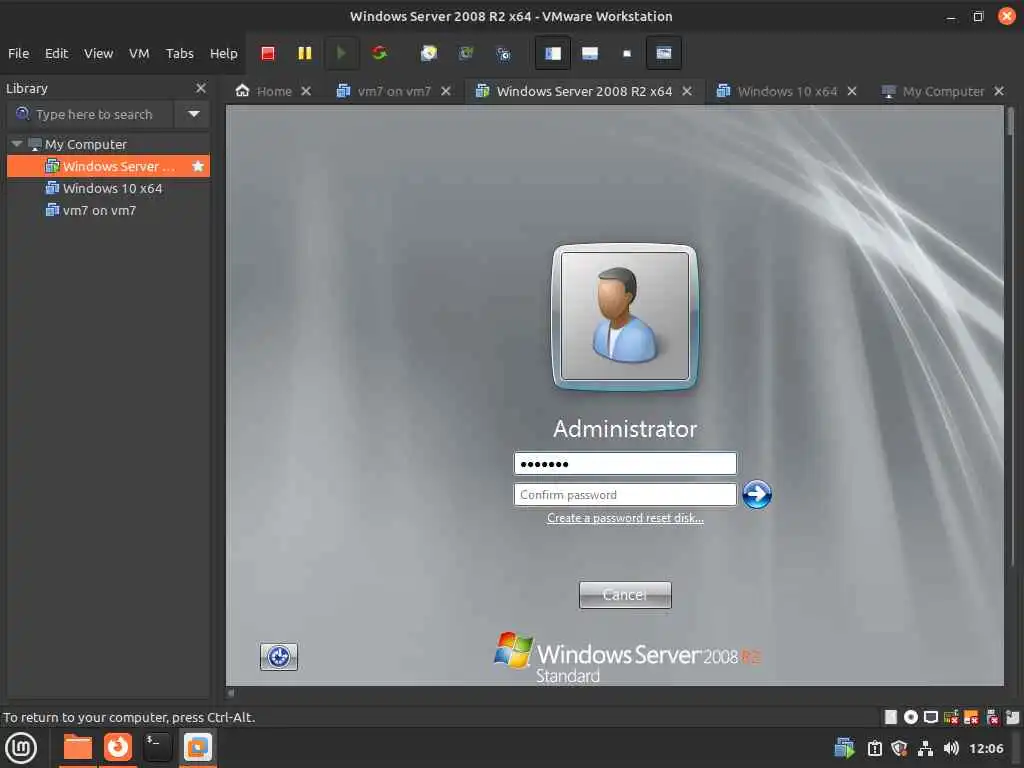Screen dimensions: 1024x768
Task: Submit password with the blue arrow button
Action: coord(757,494)
